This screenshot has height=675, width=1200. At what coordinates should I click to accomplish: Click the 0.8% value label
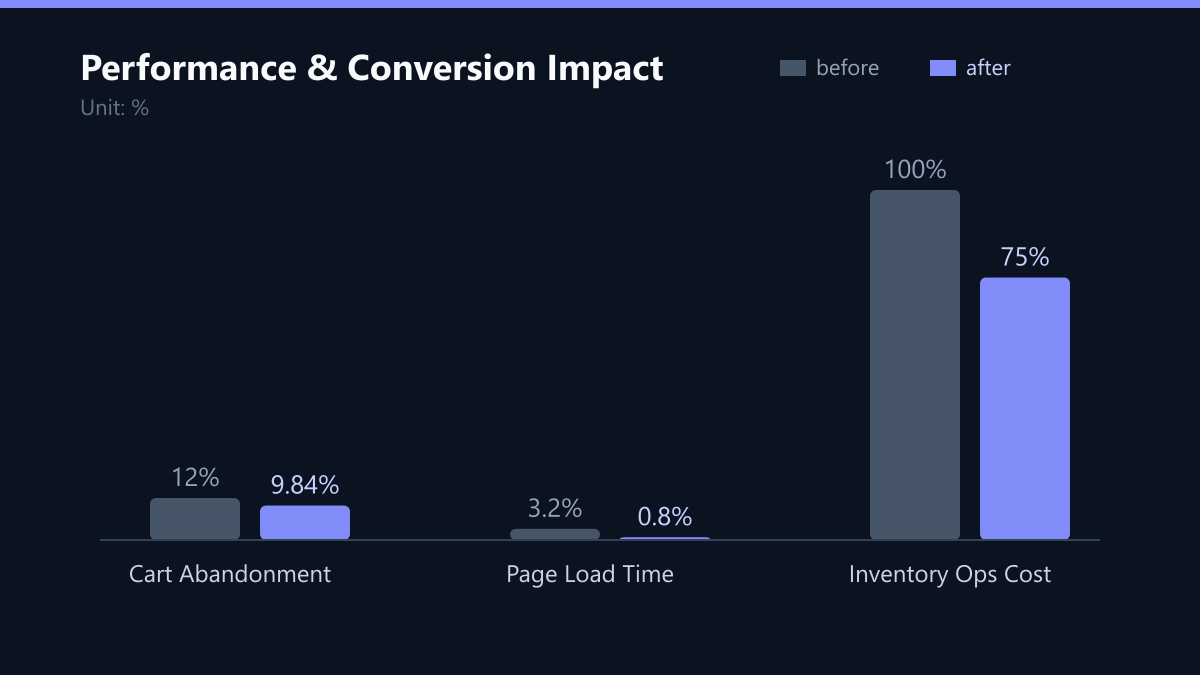point(665,517)
